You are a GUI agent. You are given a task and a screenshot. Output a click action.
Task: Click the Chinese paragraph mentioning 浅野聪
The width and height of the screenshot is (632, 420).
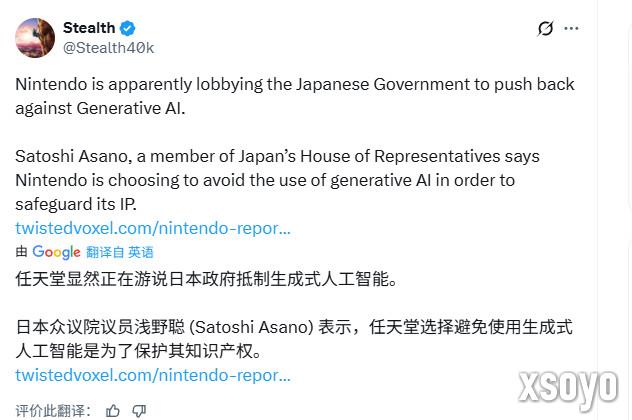pos(293,339)
